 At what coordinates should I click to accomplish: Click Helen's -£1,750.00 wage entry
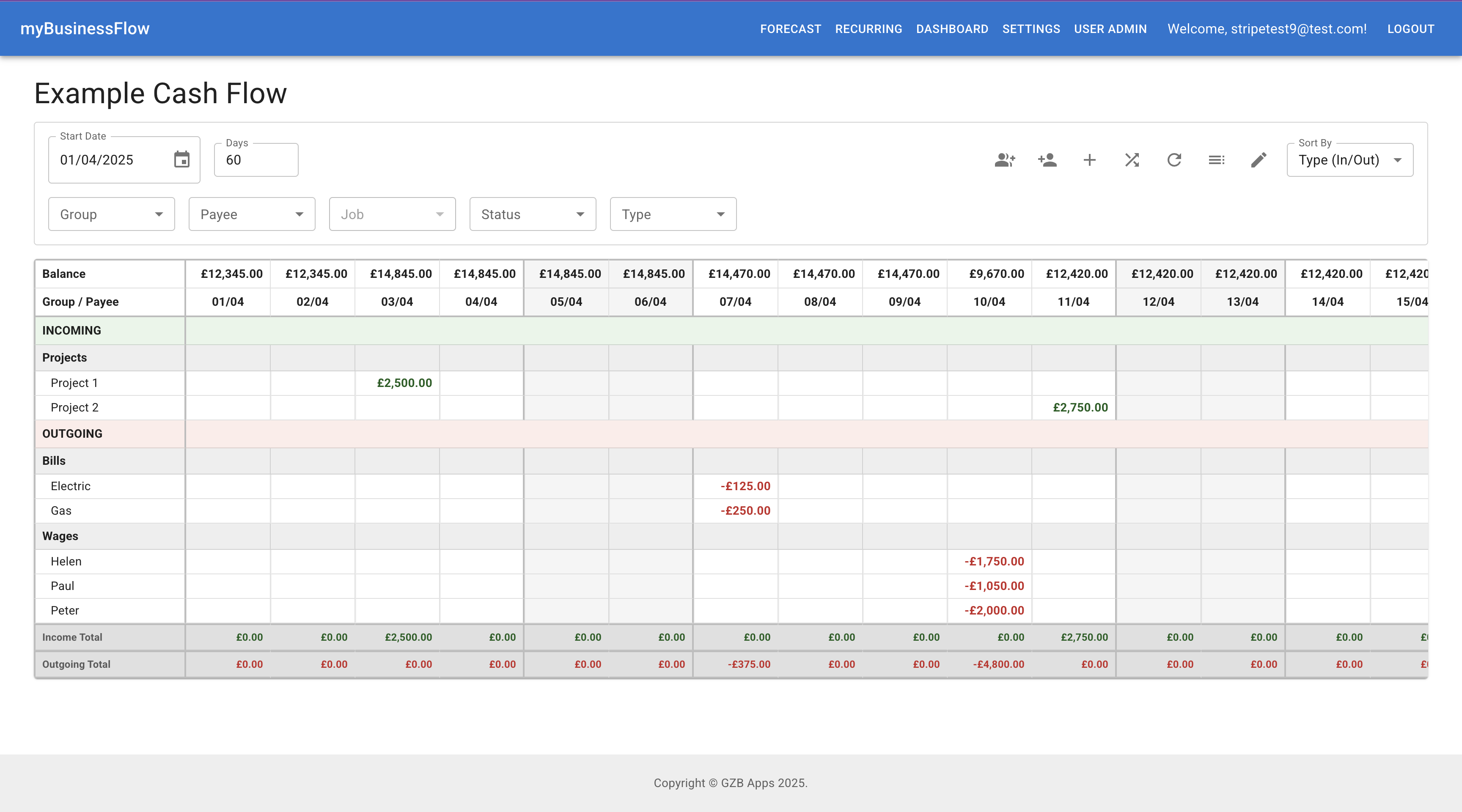click(995, 561)
